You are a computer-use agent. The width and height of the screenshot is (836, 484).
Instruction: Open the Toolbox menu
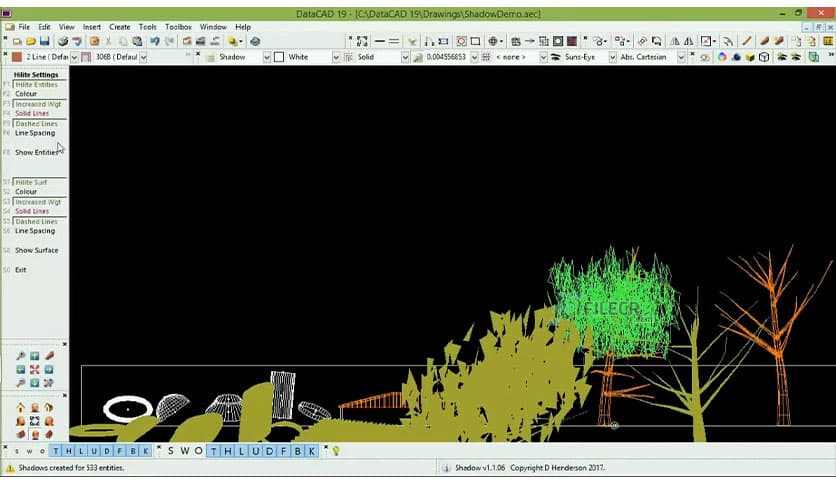pyautogui.click(x=178, y=27)
